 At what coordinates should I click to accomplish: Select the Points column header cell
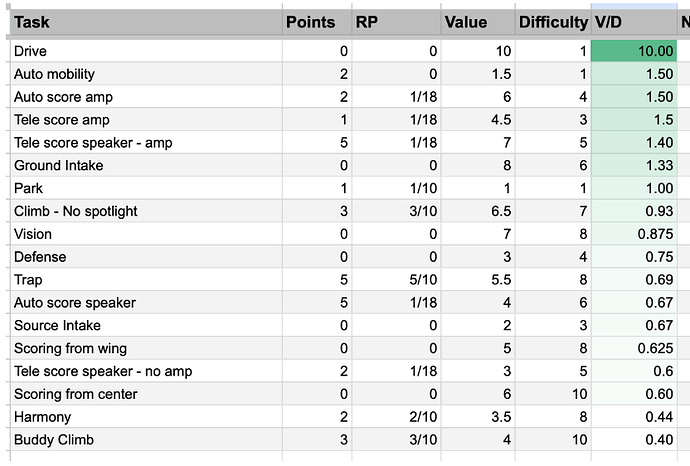(x=317, y=22)
